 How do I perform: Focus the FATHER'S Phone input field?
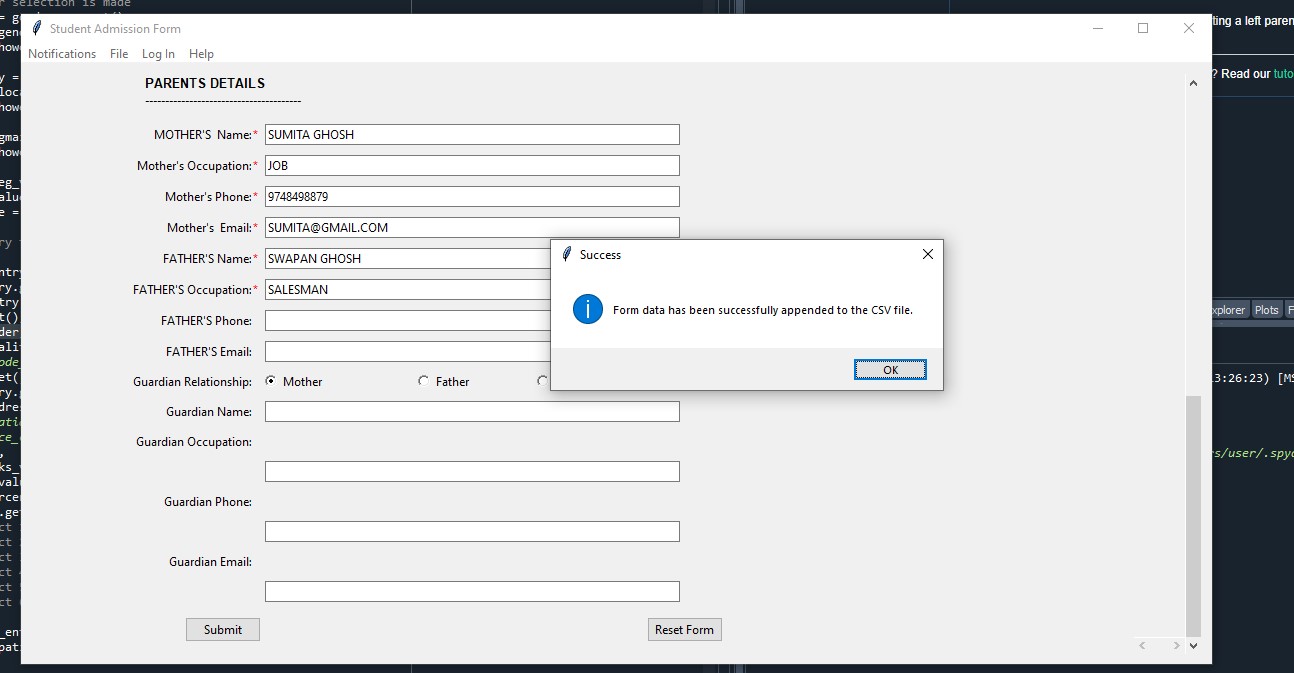click(407, 321)
